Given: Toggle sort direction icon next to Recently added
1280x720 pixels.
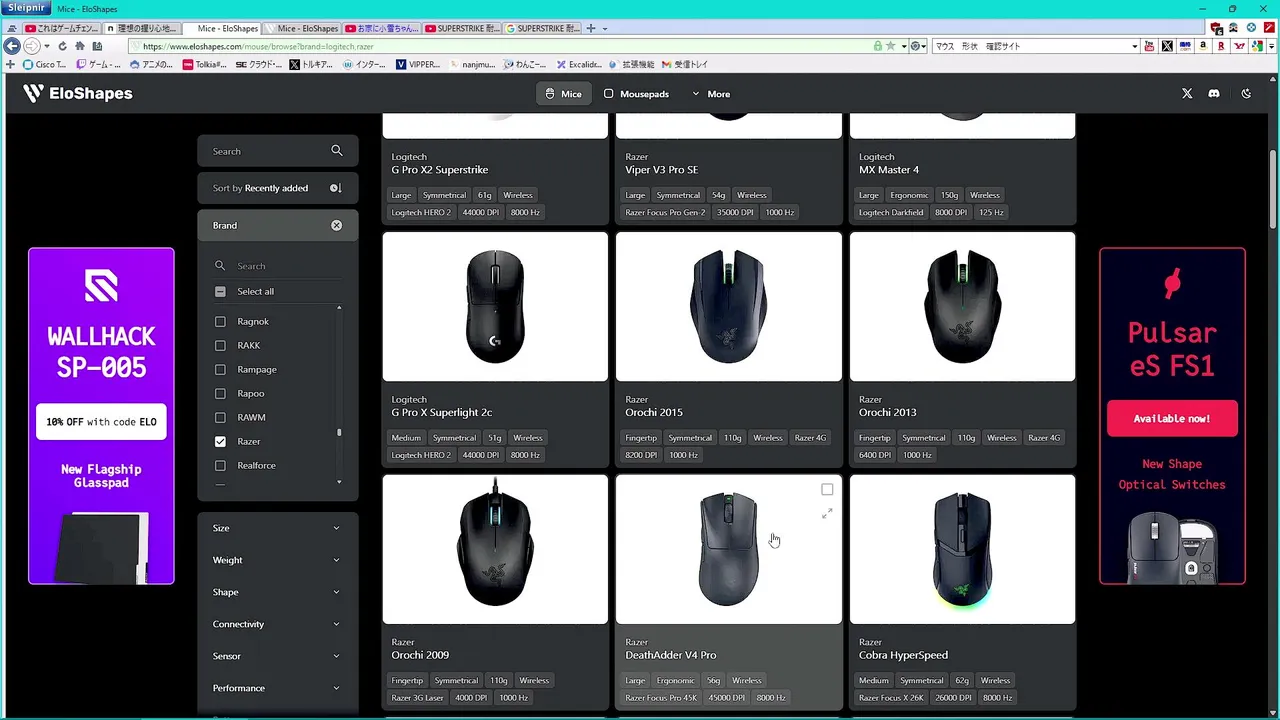Looking at the screenshot, I should click(x=336, y=188).
